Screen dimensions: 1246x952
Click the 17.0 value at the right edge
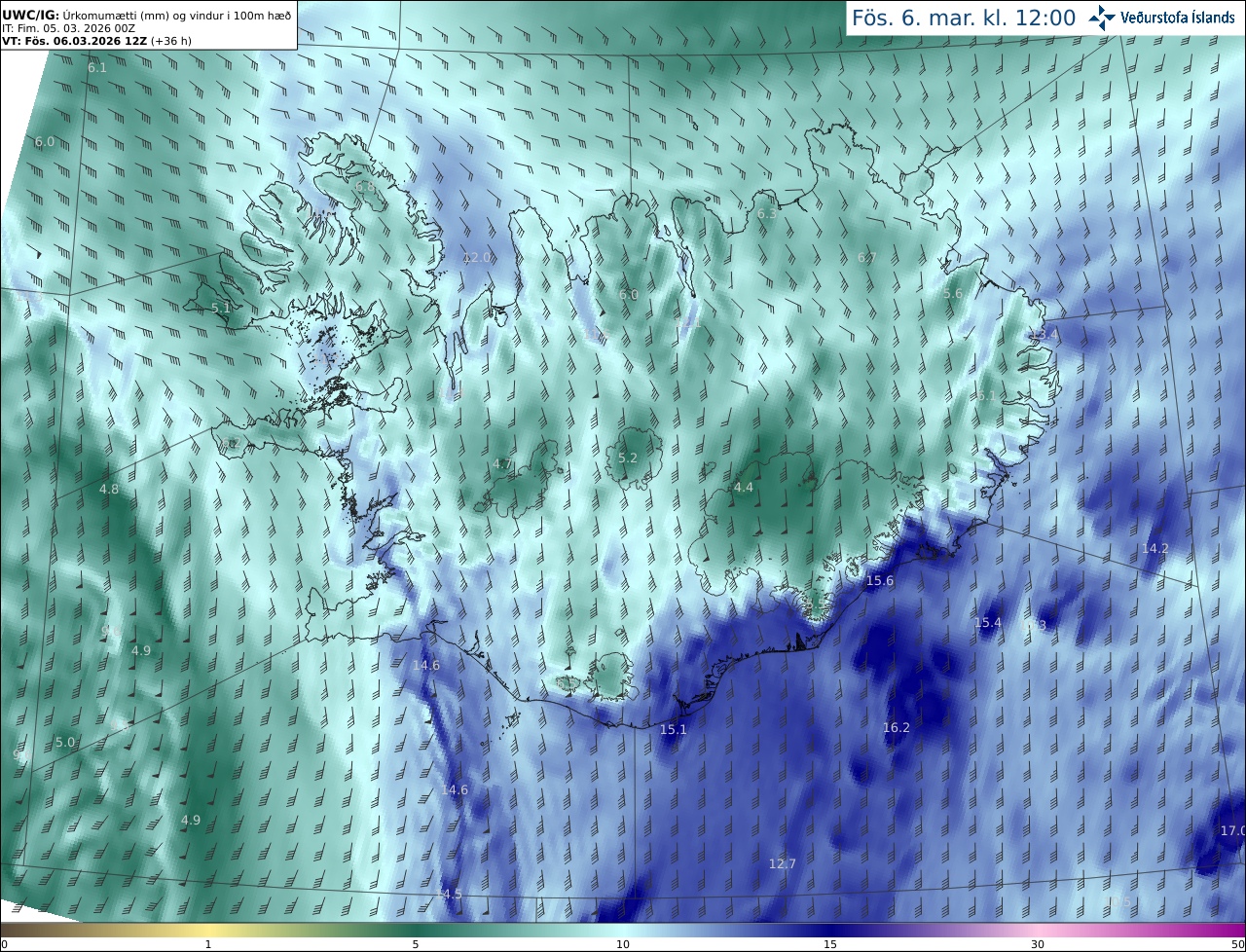tap(1232, 830)
